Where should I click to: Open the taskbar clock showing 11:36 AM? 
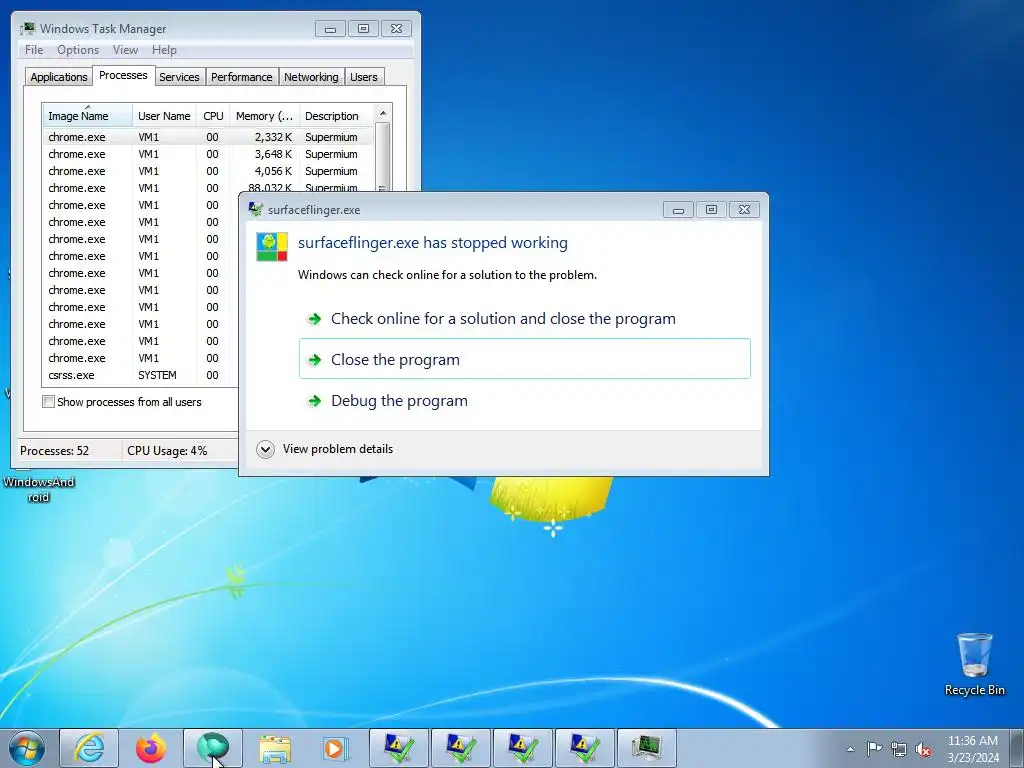pos(972,749)
